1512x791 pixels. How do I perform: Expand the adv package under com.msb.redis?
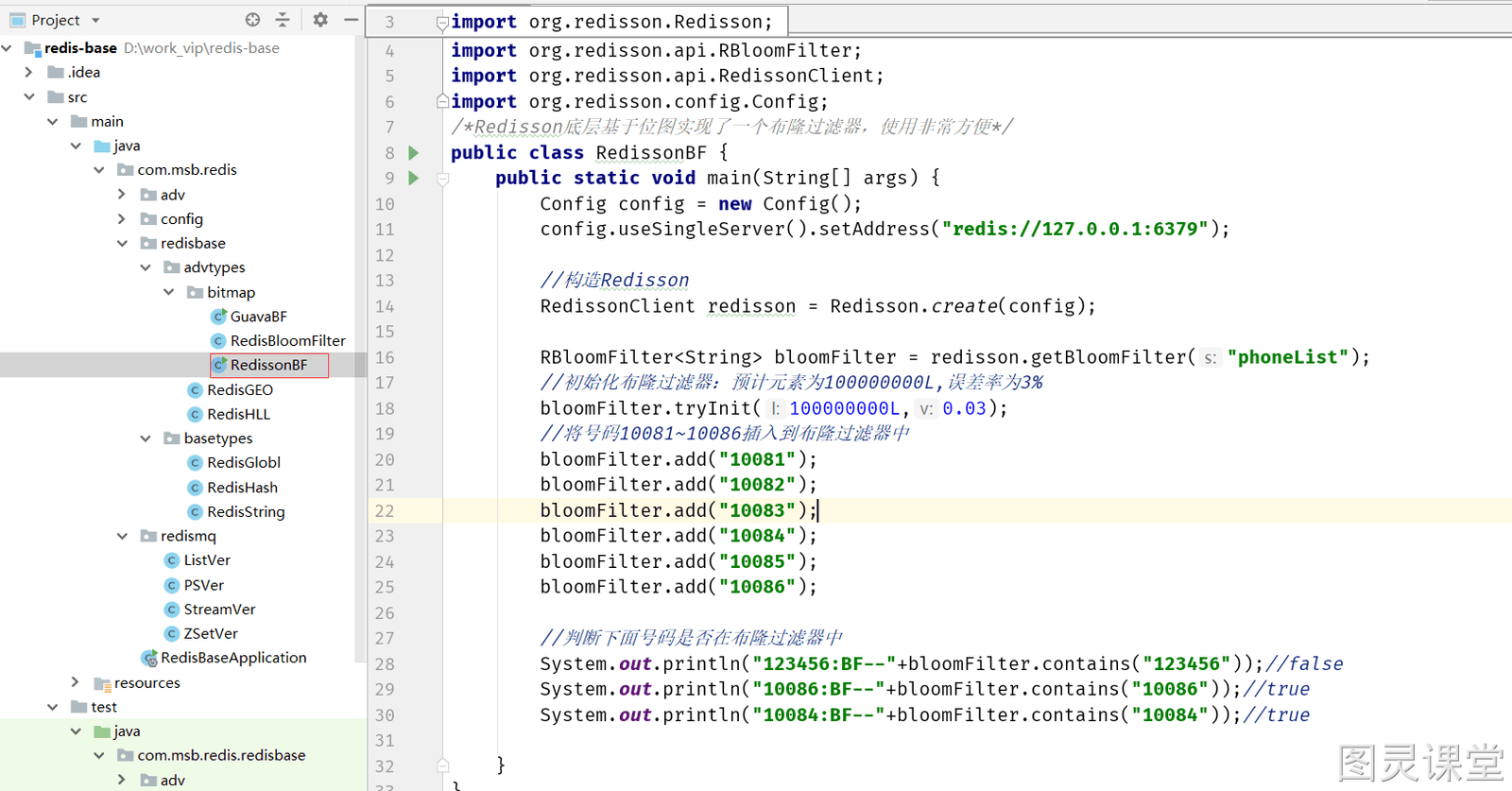click(122, 195)
